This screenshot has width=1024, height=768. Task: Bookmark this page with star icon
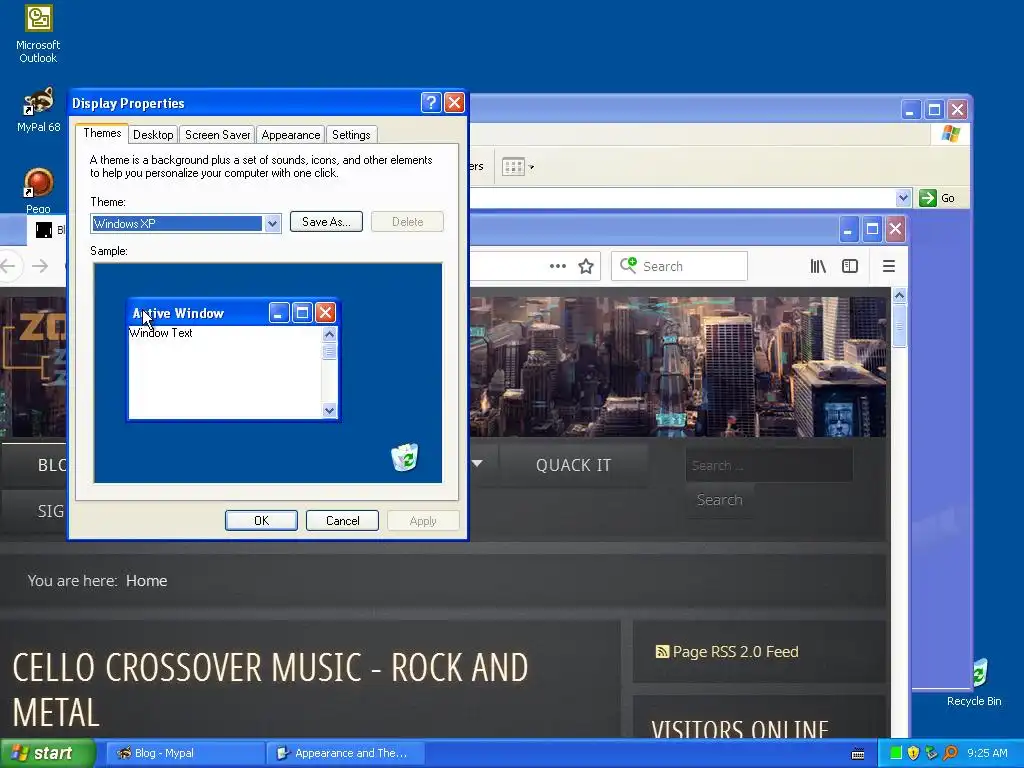pyautogui.click(x=586, y=266)
